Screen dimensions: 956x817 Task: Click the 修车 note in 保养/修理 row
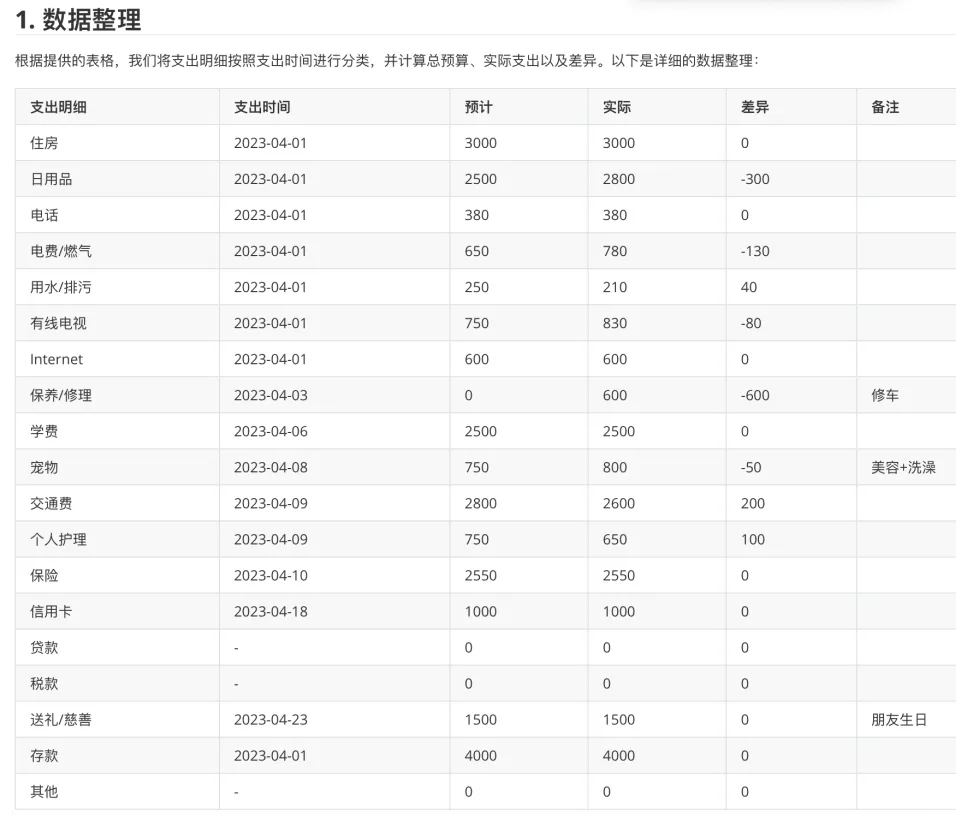point(885,395)
